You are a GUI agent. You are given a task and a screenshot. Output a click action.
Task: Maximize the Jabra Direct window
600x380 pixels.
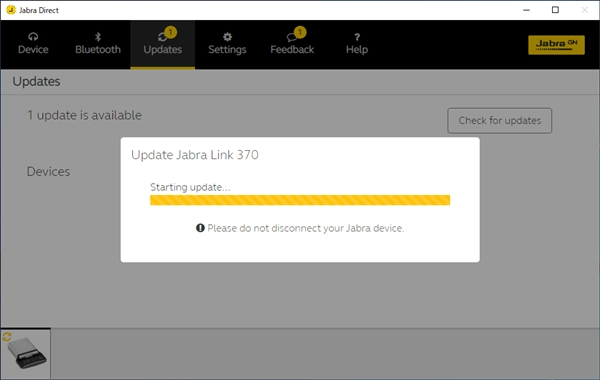pyautogui.click(x=555, y=10)
